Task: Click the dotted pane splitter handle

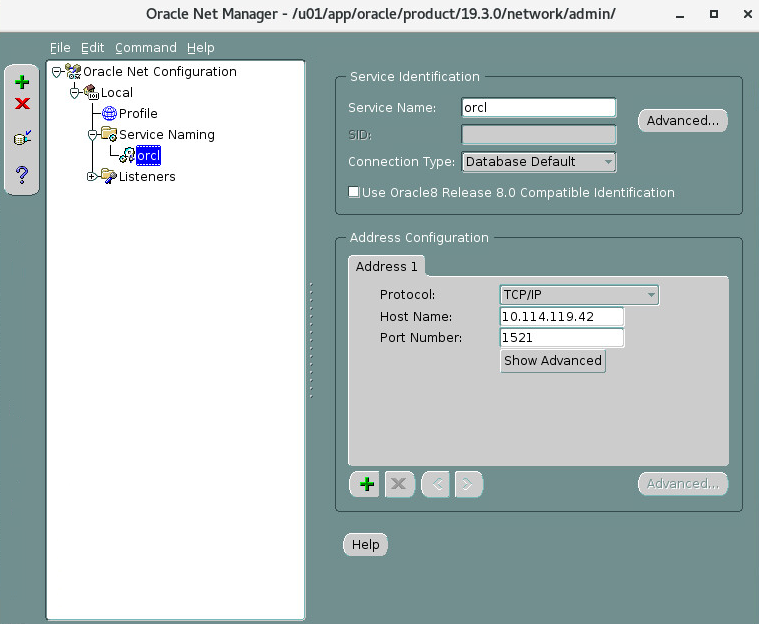Action: click(311, 340)
